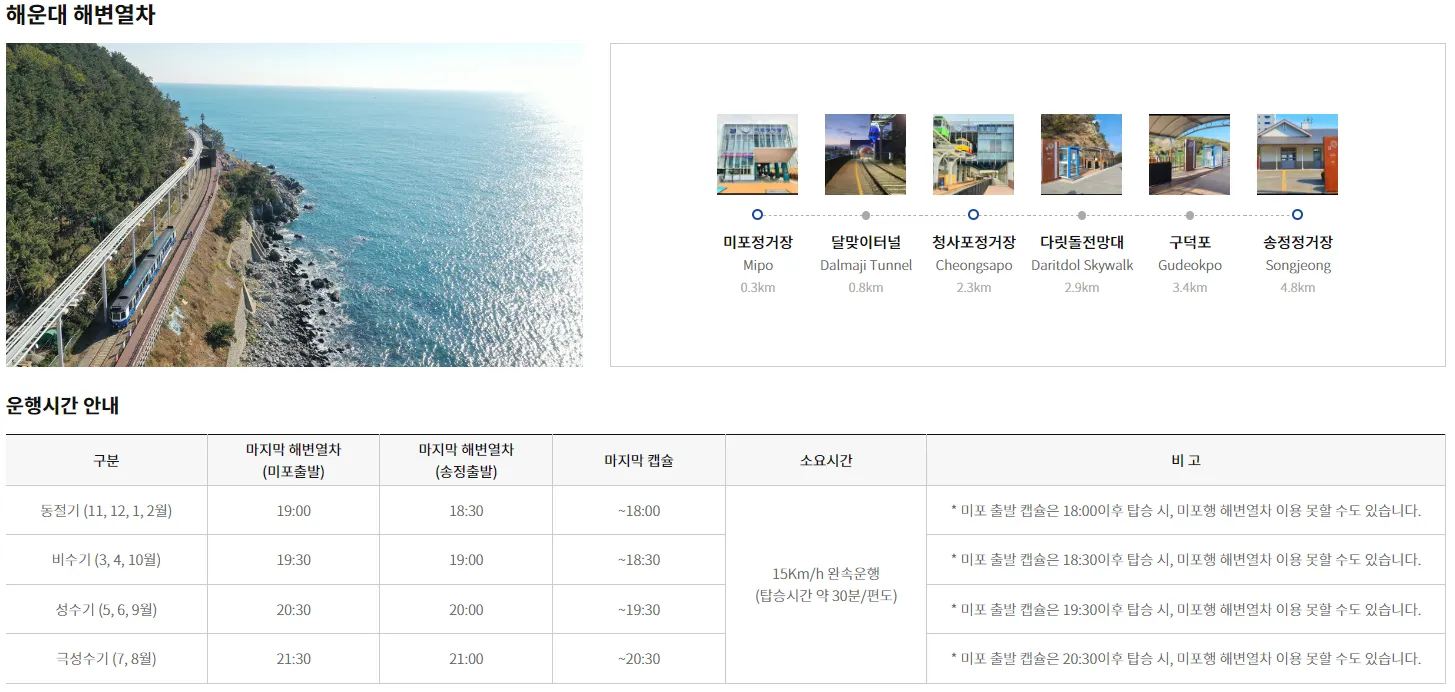Screen dimensions: 1455x692
Task: Click the Songjeong station name link
Action: pyautogui.click(x=1297, y=241)
